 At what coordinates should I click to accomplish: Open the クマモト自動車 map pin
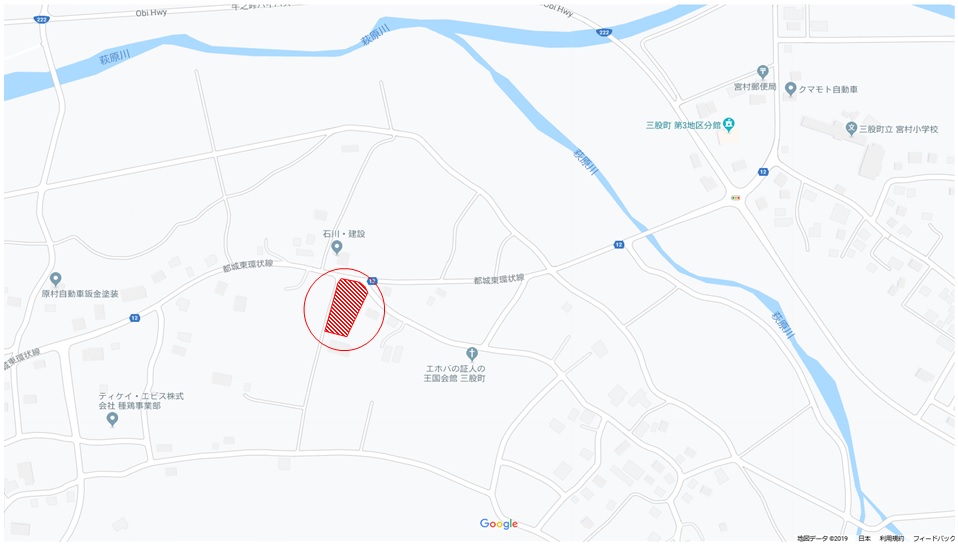790,89
